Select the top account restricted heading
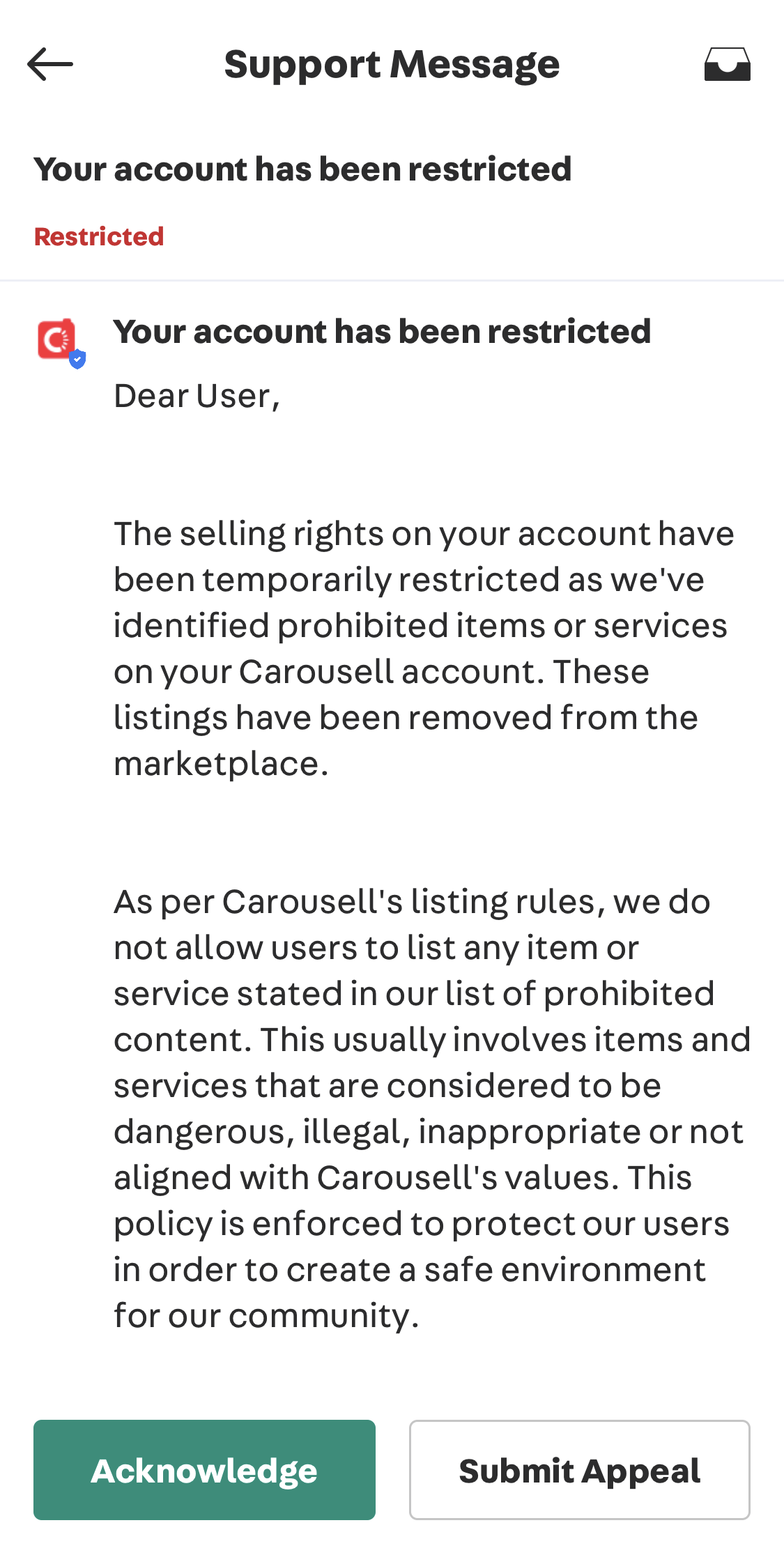 click(x=302, y=169)
